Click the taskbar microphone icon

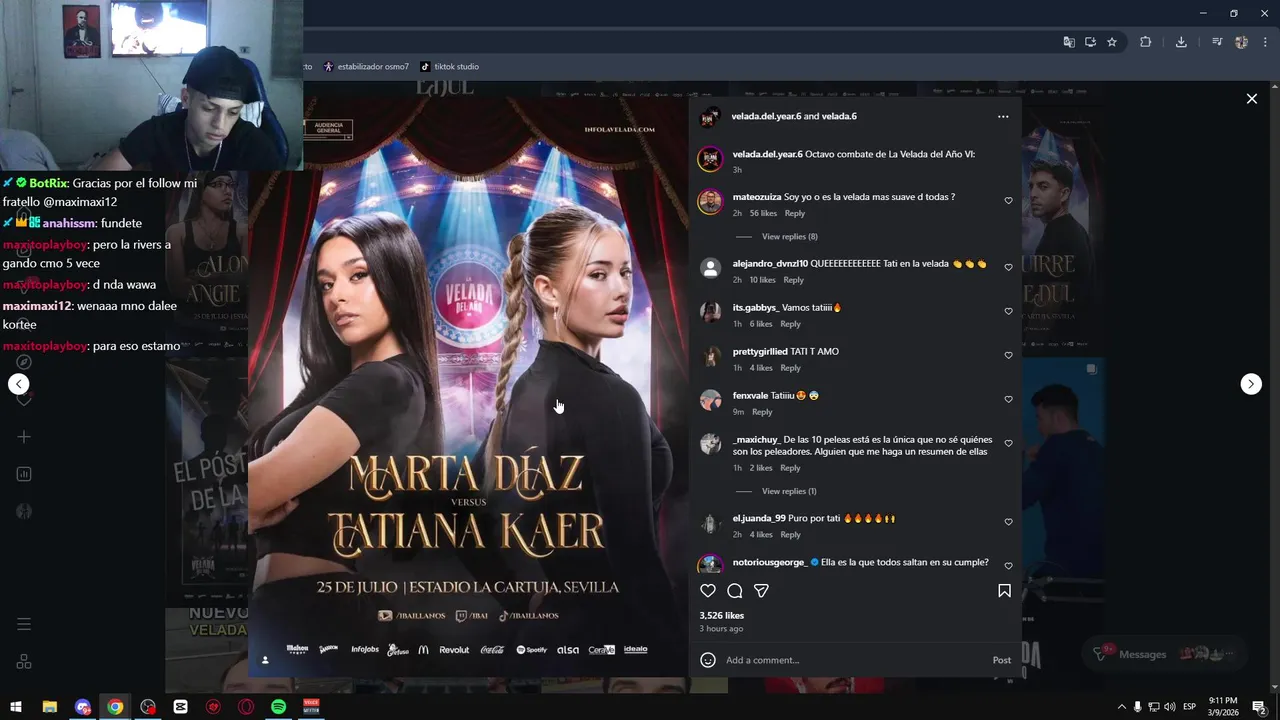click(1137, 707)
